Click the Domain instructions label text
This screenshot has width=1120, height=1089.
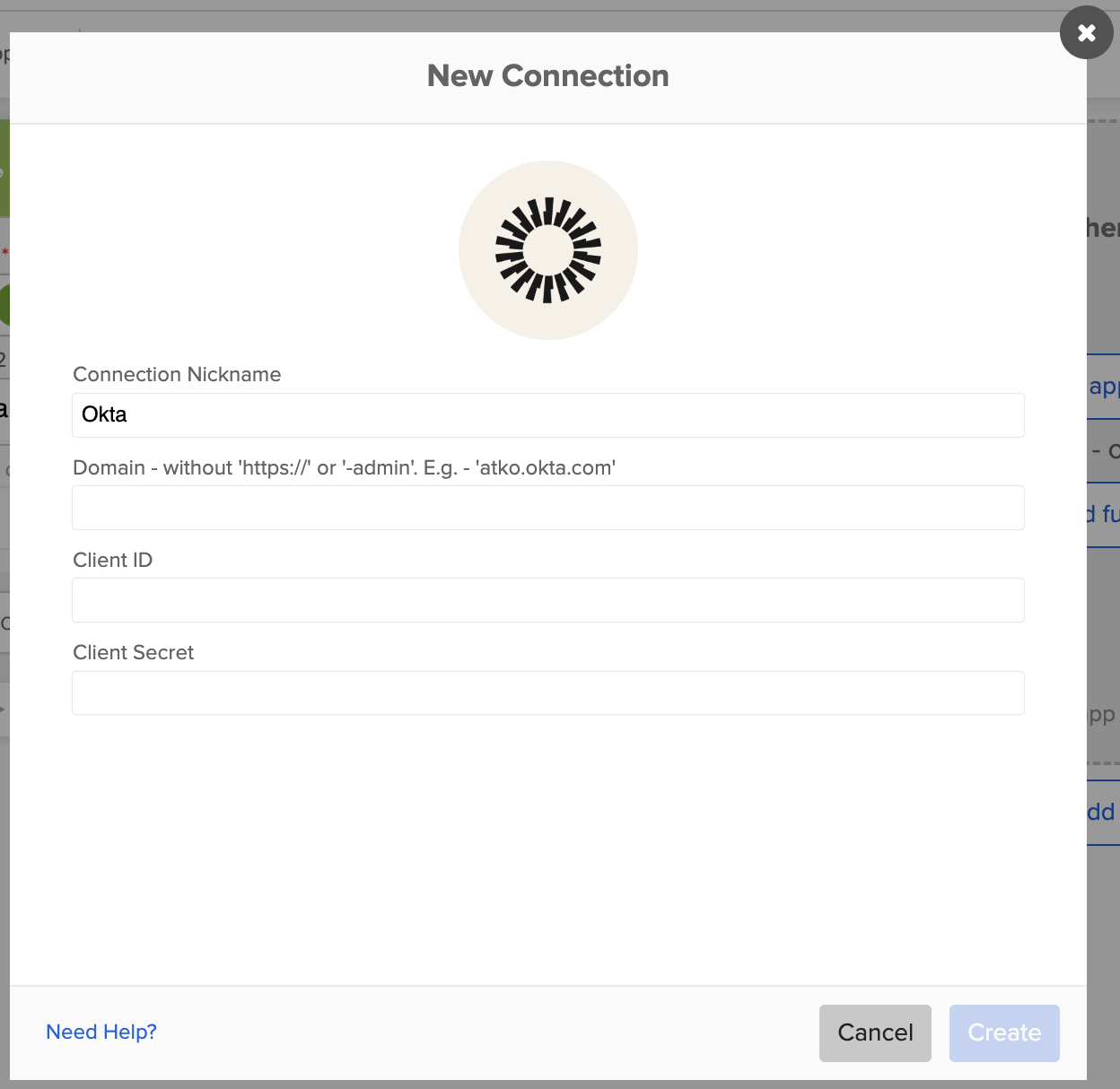(x=344, y=467)
